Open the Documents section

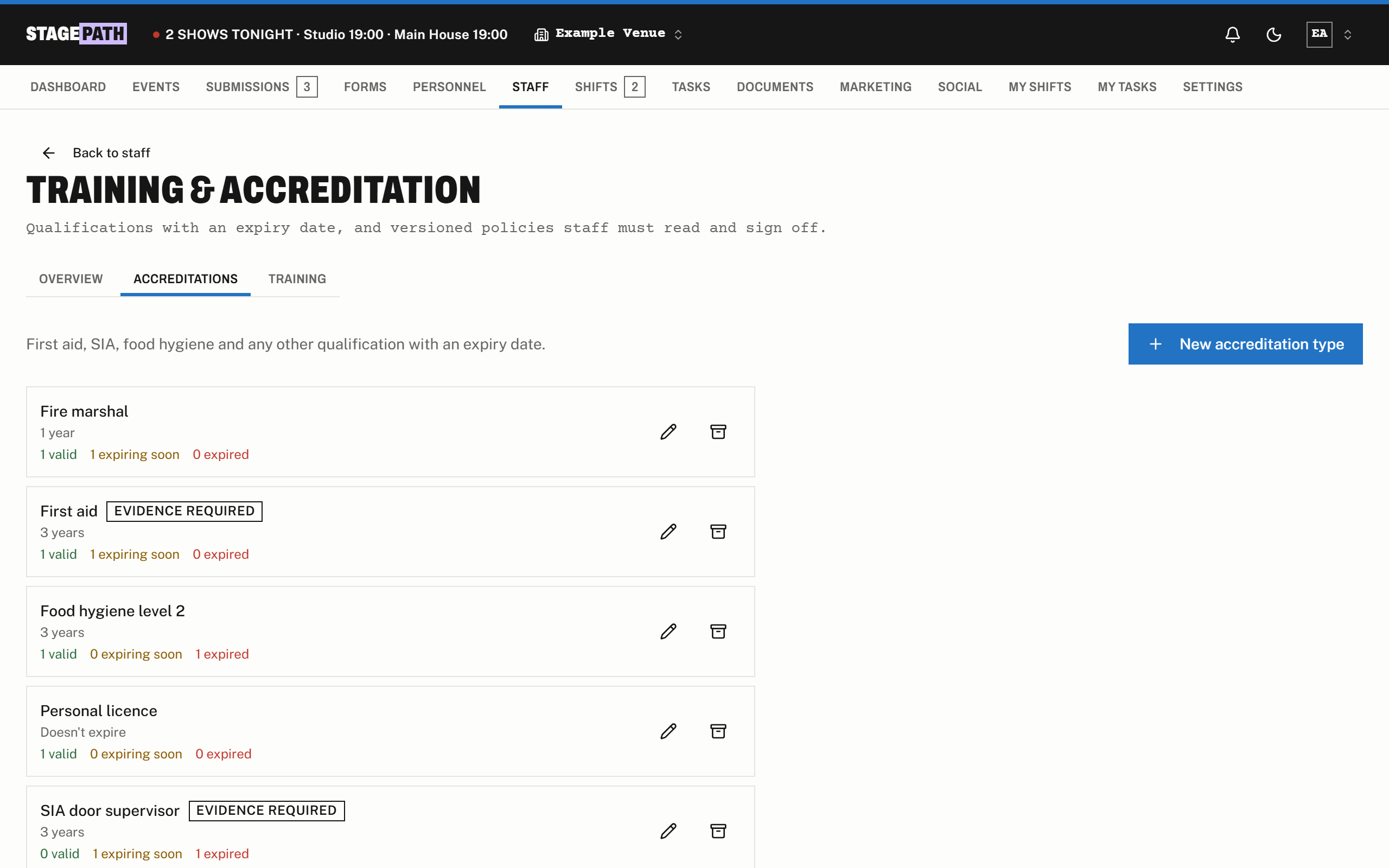tap(775, 87)
